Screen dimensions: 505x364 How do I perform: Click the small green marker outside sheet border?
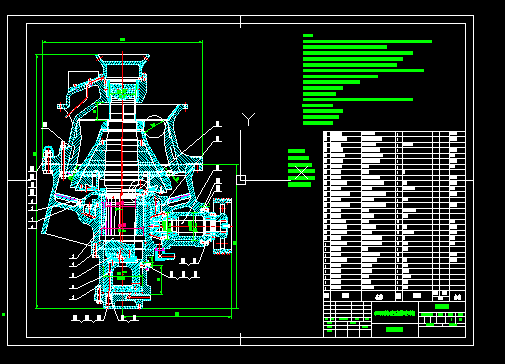[3, 314]
